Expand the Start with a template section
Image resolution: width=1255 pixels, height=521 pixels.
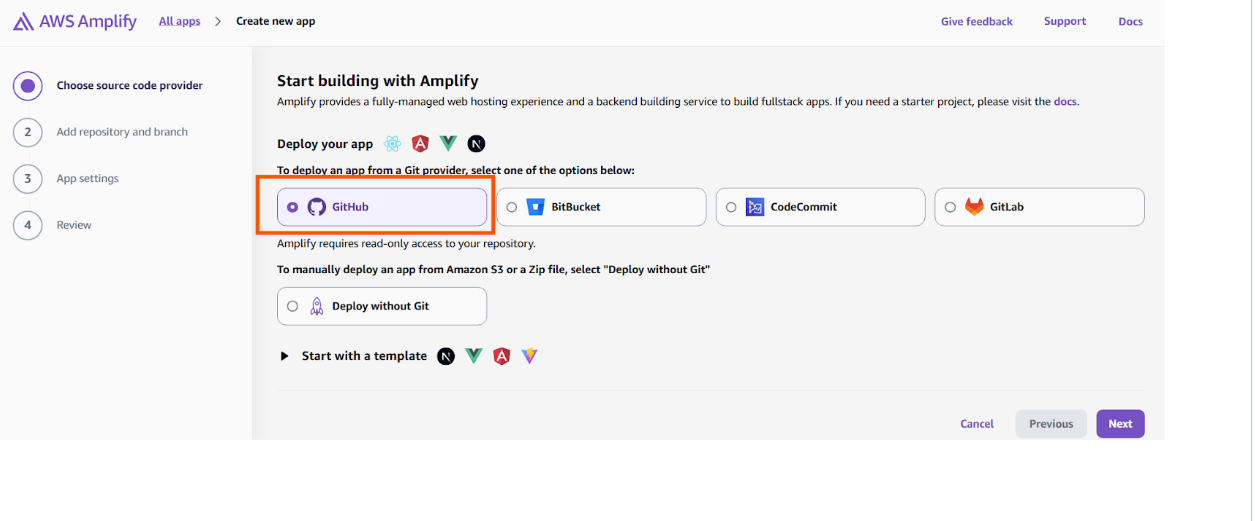click(285, 356)
